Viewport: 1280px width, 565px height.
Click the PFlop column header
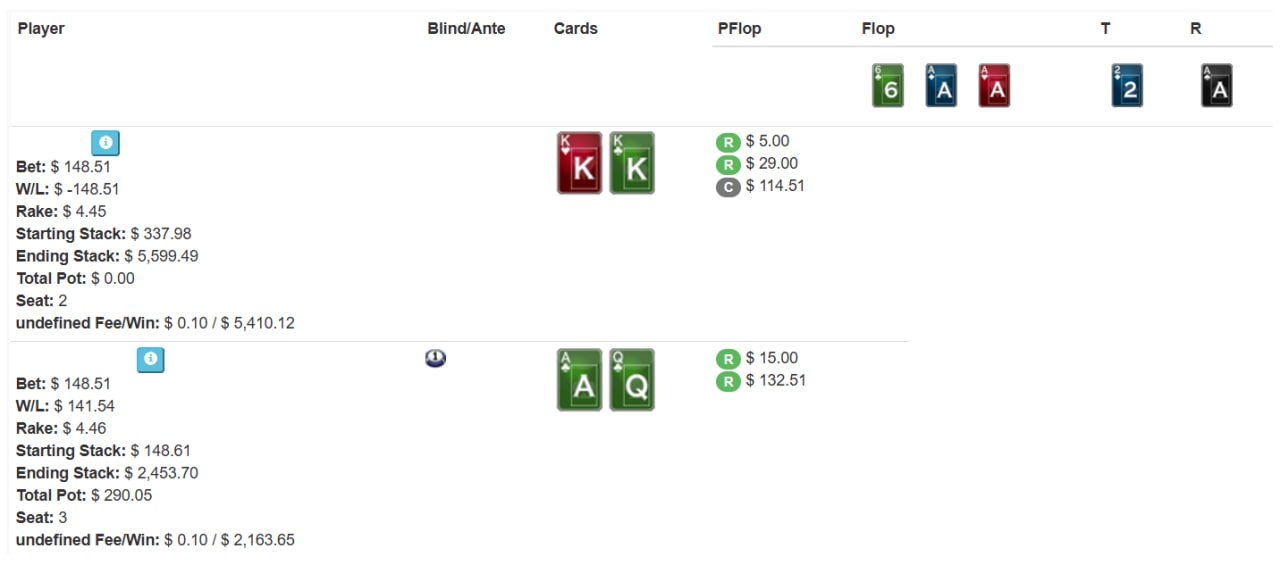tap(739, 29)
